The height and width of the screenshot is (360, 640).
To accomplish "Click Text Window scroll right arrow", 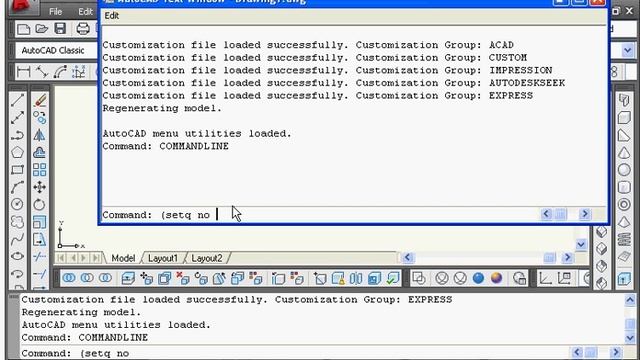I will pos(584,214).
